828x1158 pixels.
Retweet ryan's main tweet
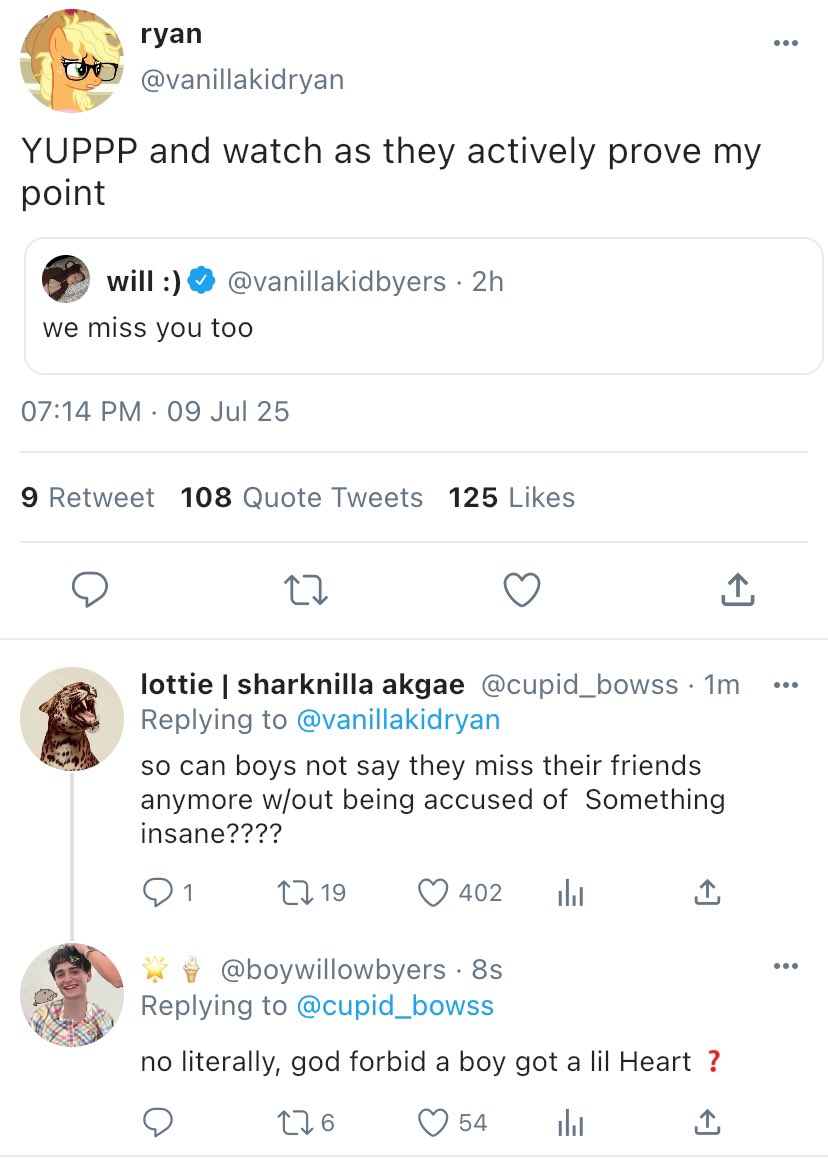tap(306, 590)
